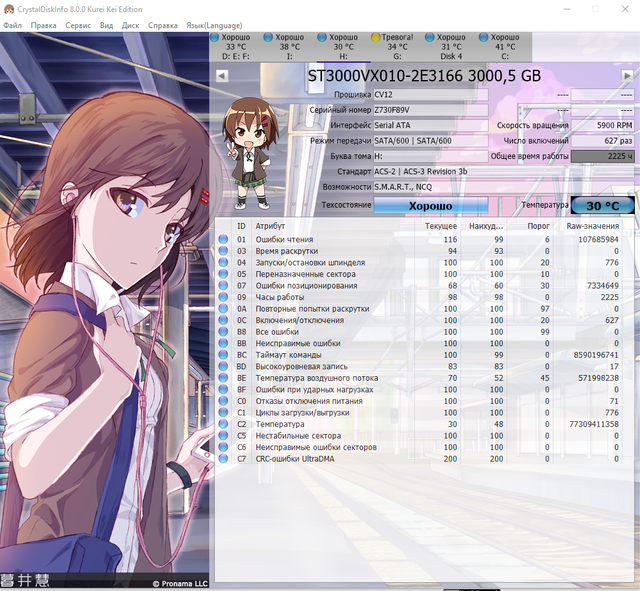Select disk I: at 38 °C
This screenshot has width=640, height=591.
point(290,47)
